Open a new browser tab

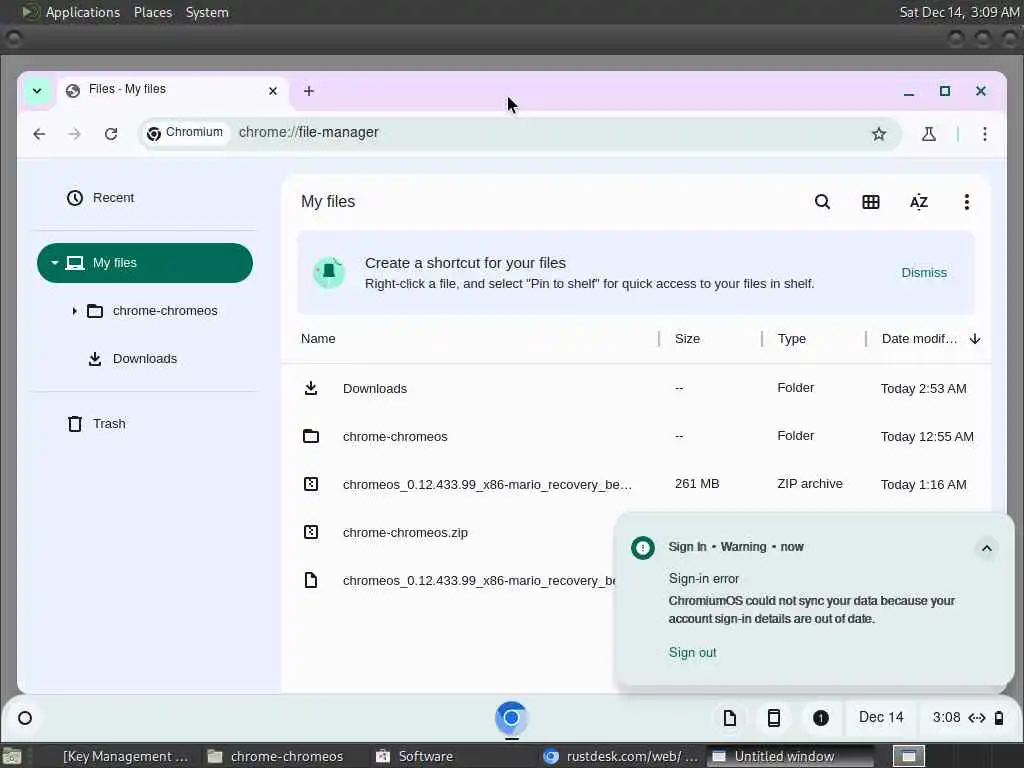[x=309, y=91]
